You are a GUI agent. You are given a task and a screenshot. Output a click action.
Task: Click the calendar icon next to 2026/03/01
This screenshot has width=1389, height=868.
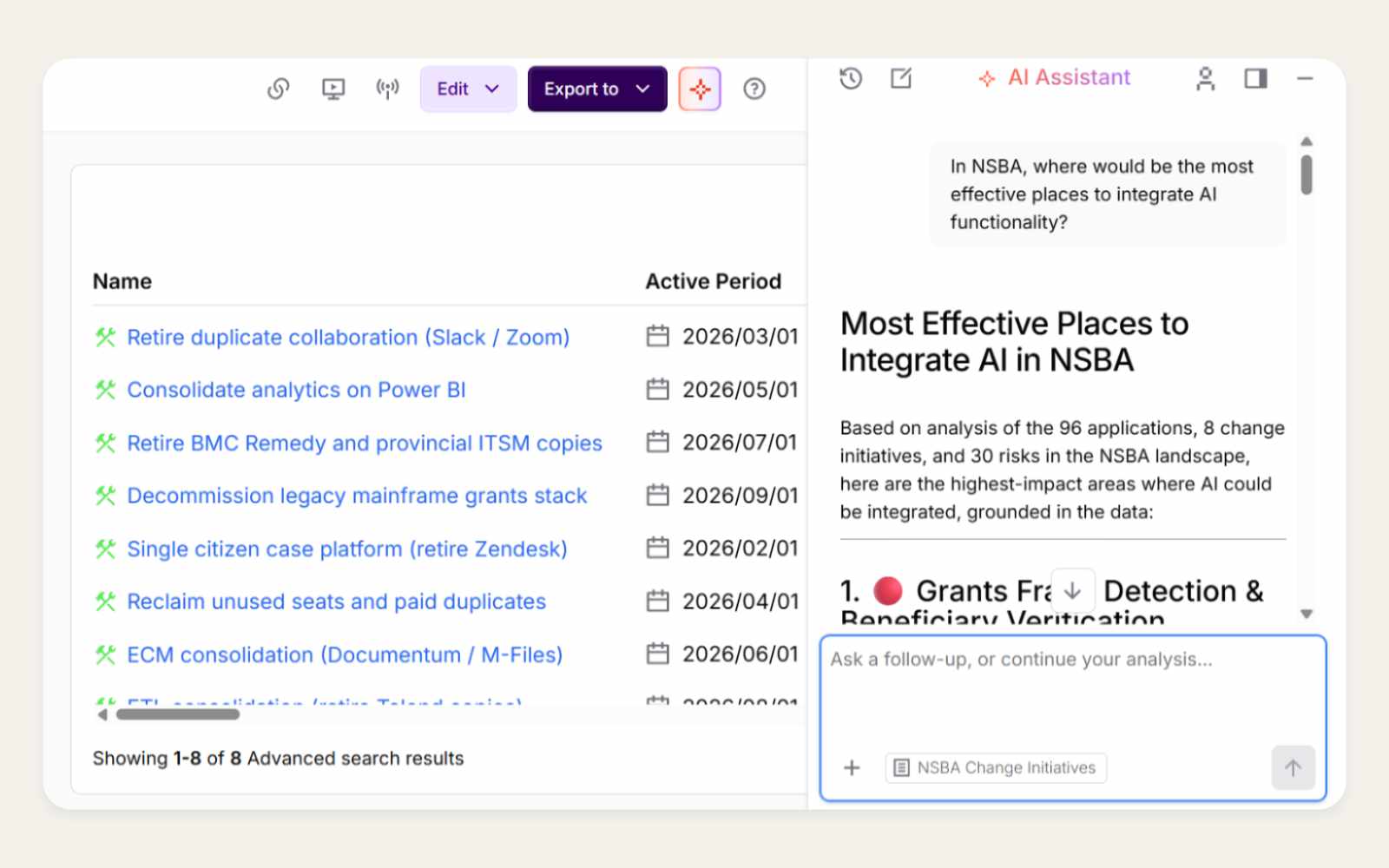tap(658, 336)
